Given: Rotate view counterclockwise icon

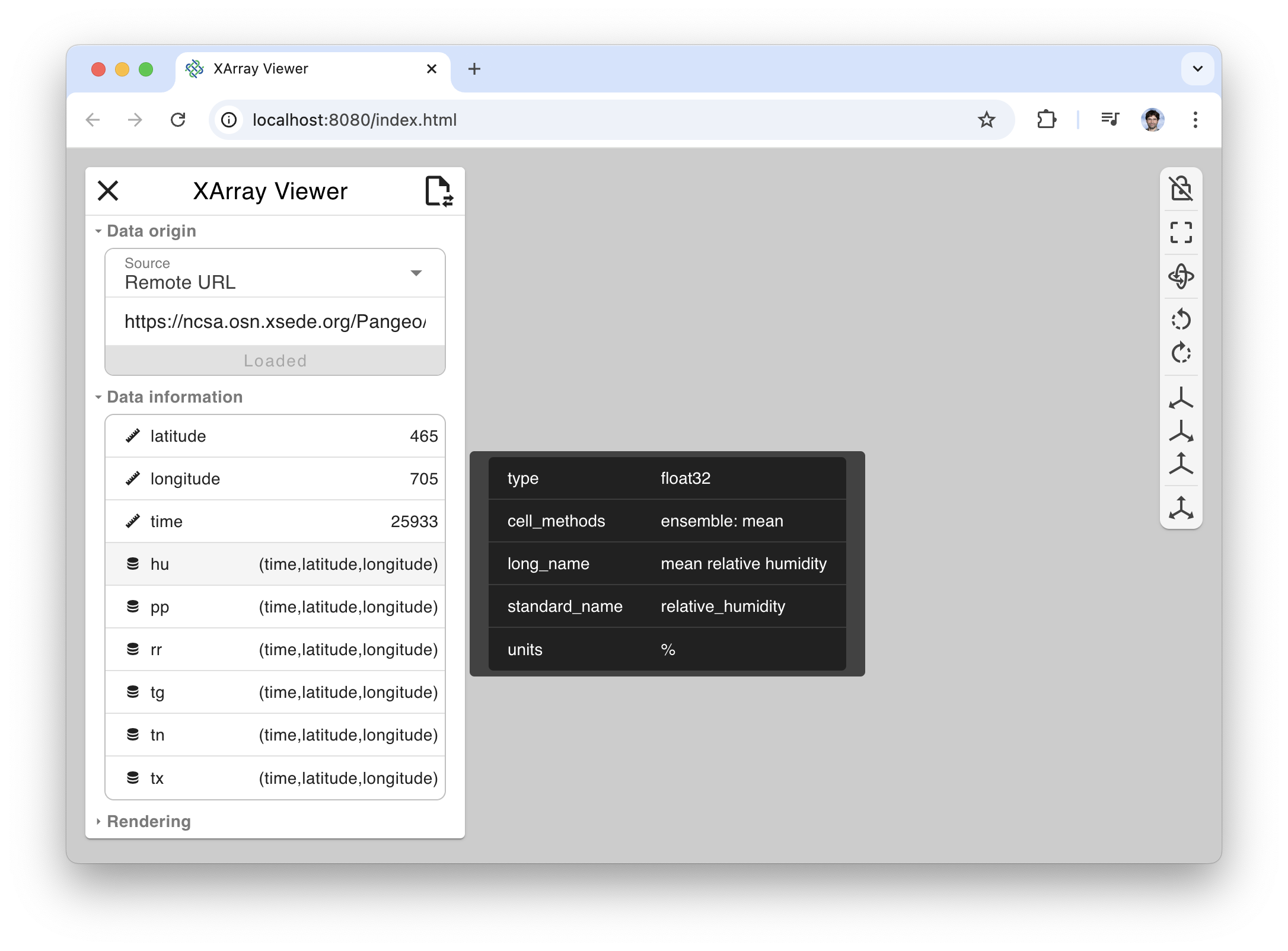Looking at the screenshot, I should (x=1181, y=320).
